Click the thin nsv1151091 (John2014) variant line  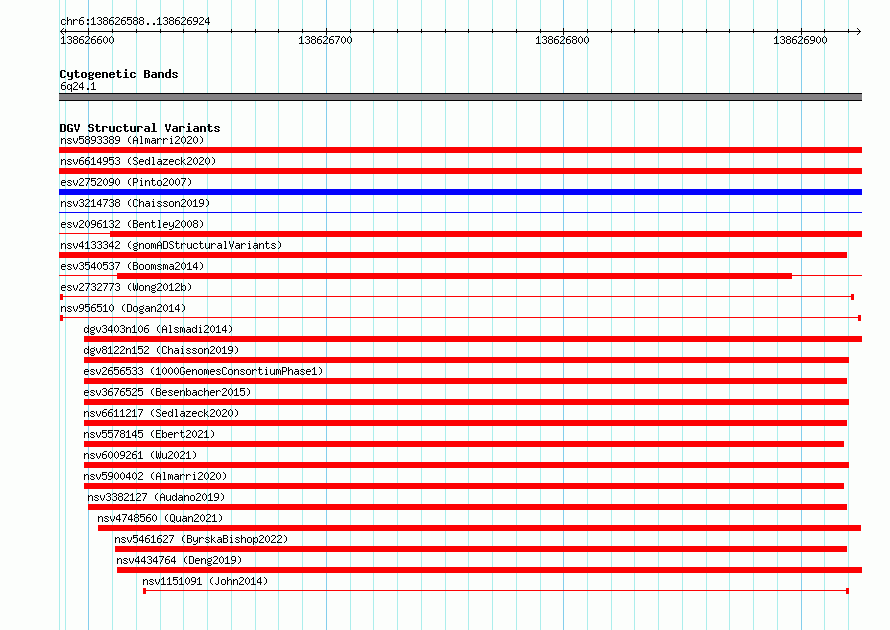[496, 591]
